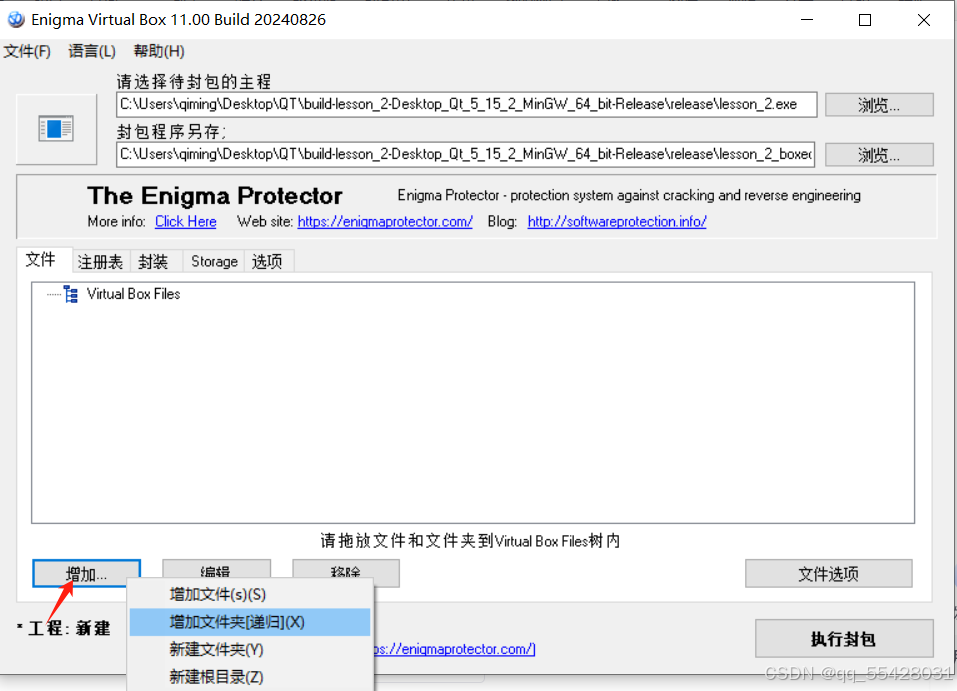
Task: Switch to the 注册表 tab
Action: 100,262
